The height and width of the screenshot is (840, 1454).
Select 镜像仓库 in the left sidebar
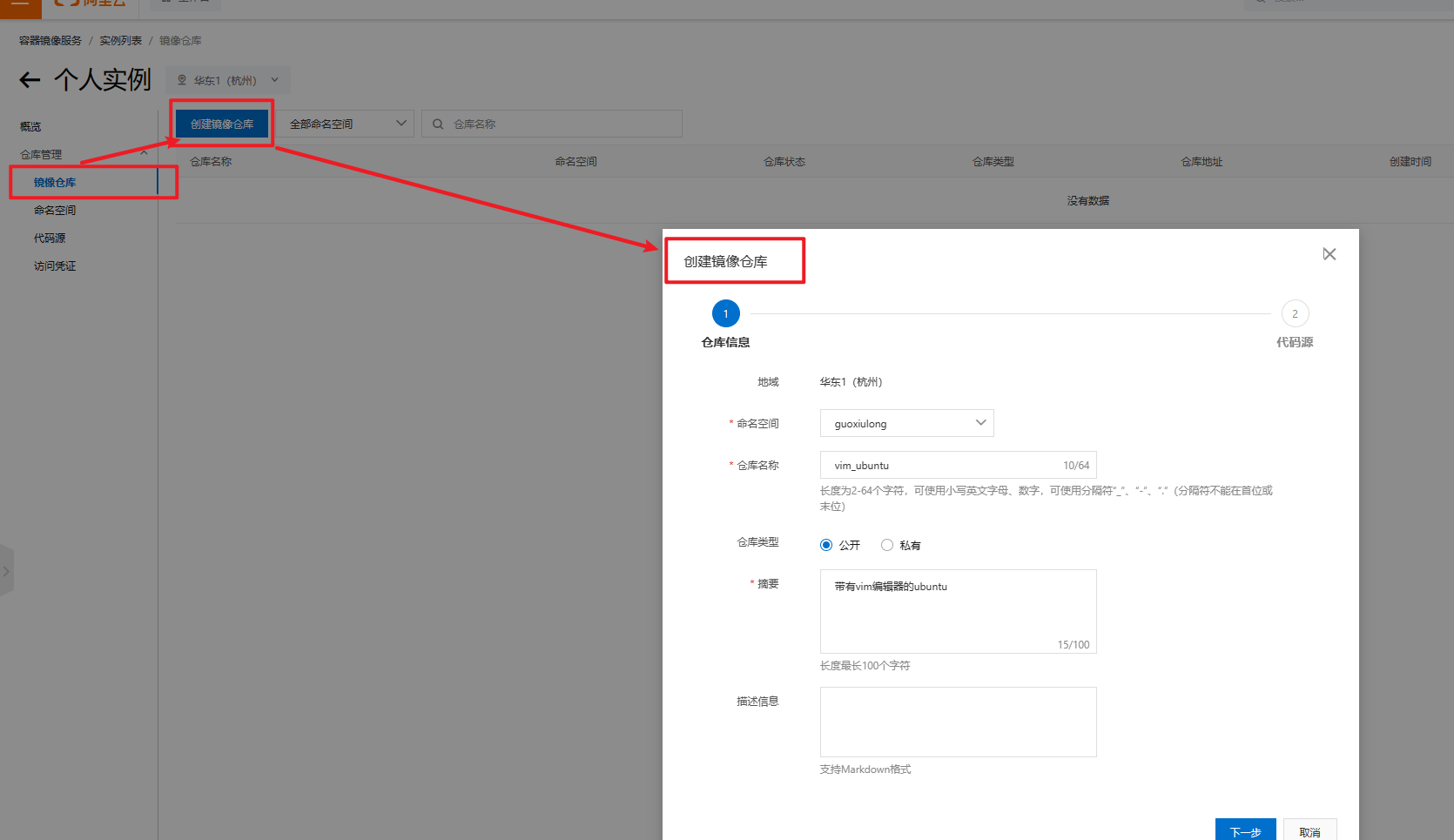coord(55,182)
